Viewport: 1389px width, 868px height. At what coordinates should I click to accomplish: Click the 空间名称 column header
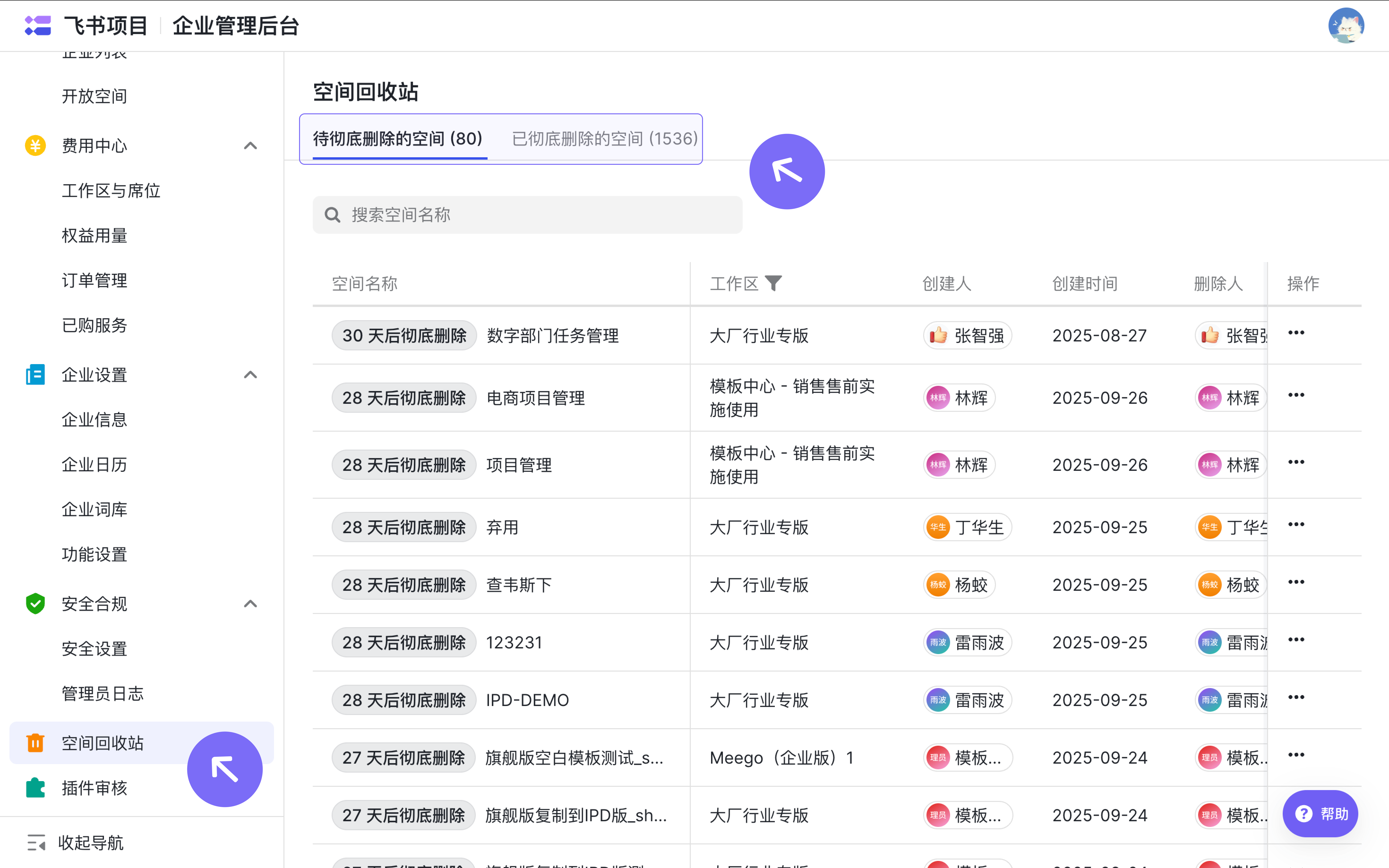[365, 284]
